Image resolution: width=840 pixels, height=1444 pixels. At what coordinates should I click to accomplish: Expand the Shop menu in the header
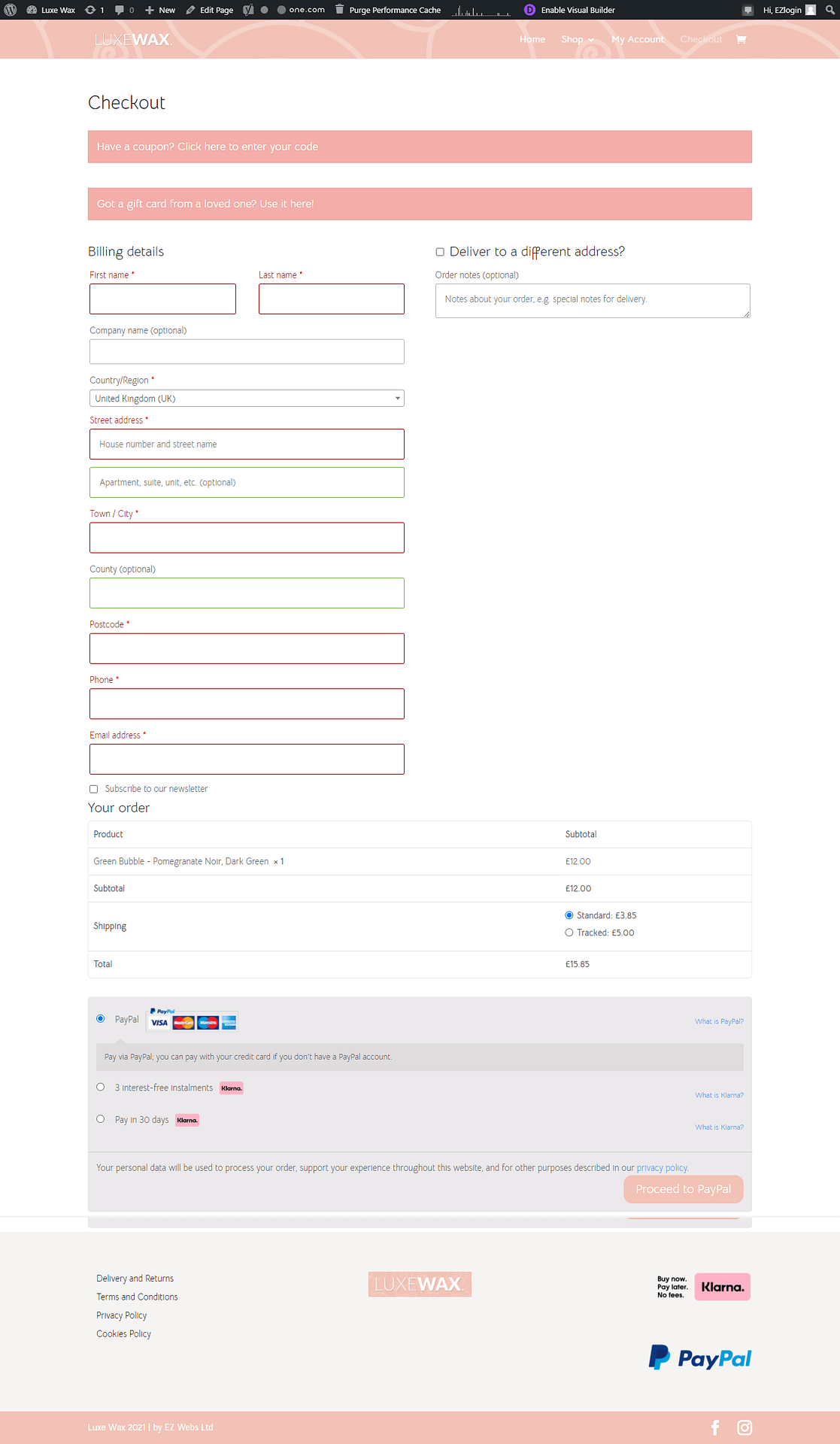(x=577, y=39)
